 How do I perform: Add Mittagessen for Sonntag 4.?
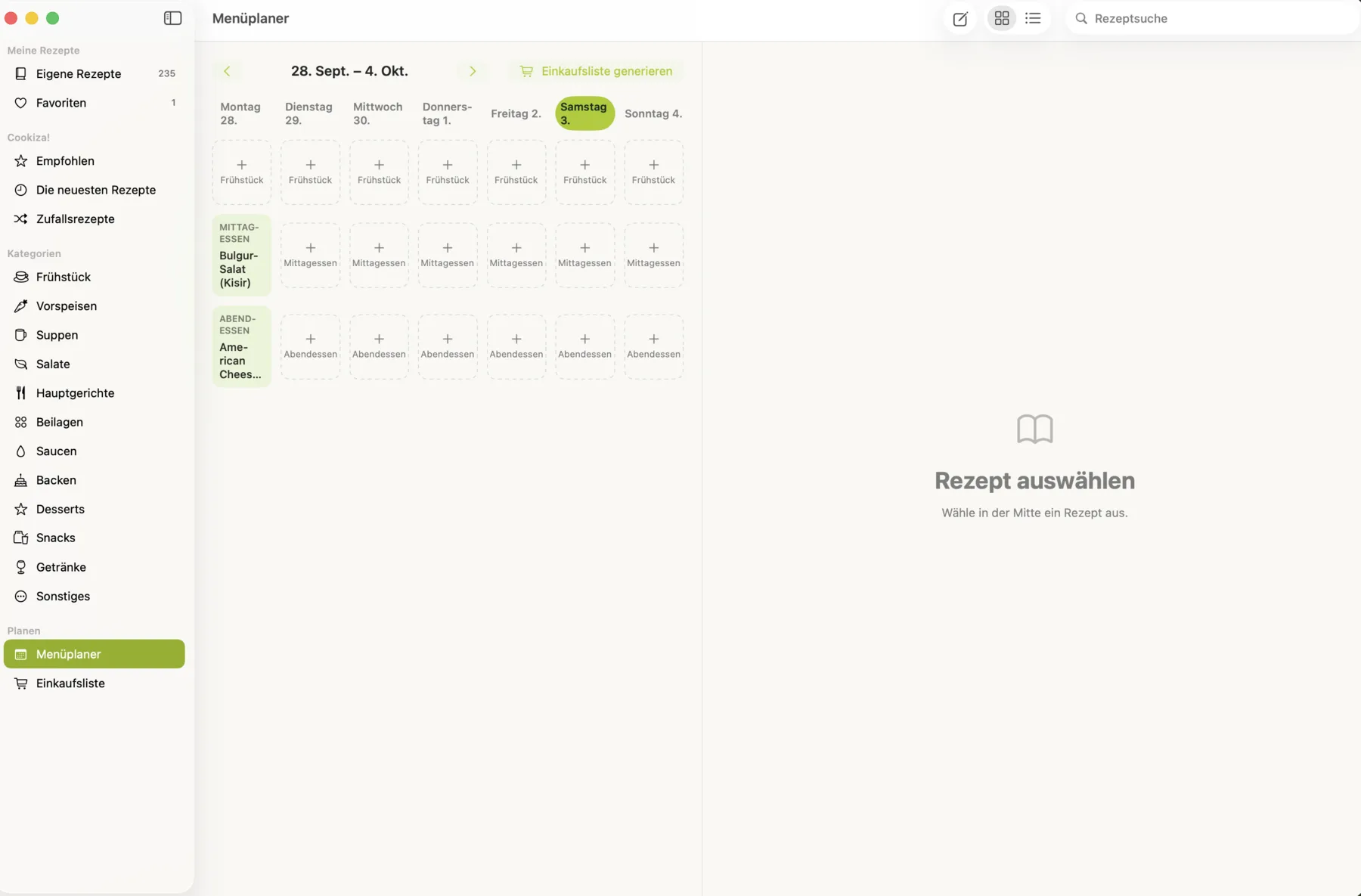(x=654, y=255)
